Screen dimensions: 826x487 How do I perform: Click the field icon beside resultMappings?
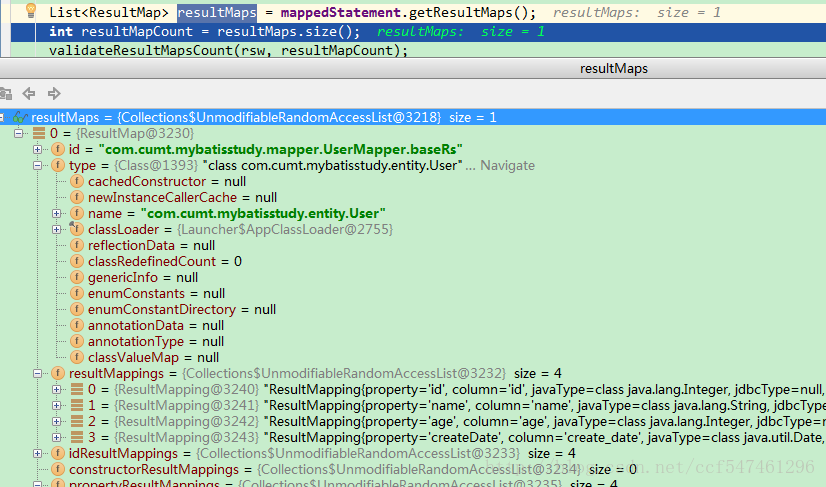tap(58, 373)
